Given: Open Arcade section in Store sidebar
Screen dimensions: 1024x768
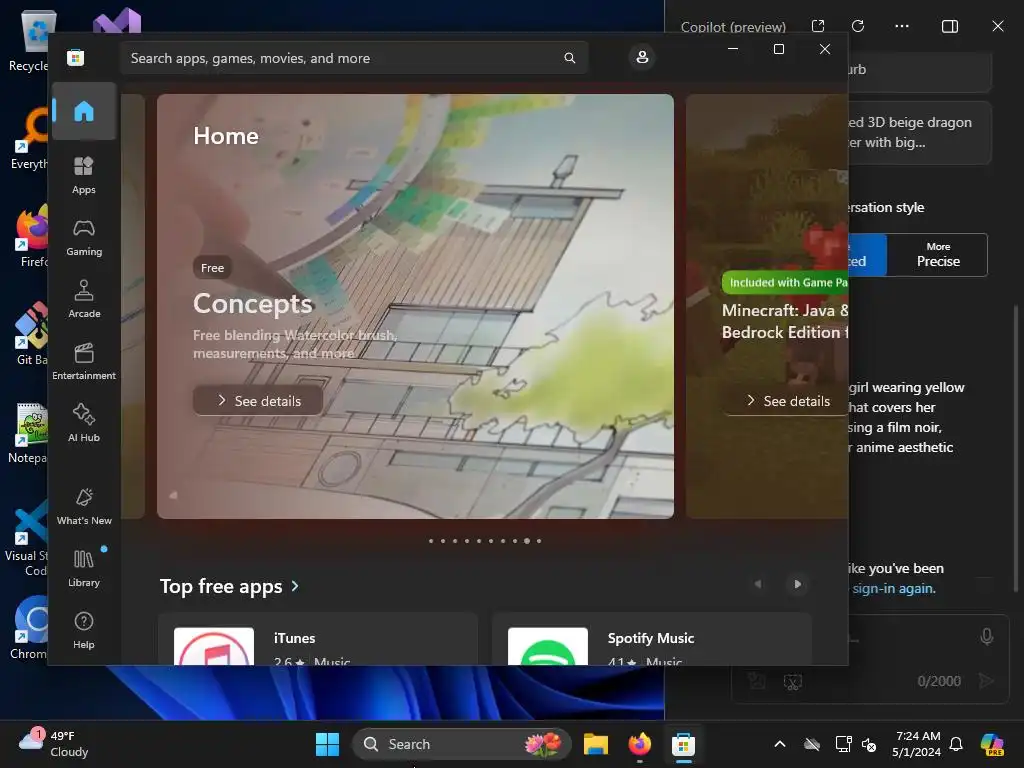Looking at the screenshot, I should [x=84, y=299].
